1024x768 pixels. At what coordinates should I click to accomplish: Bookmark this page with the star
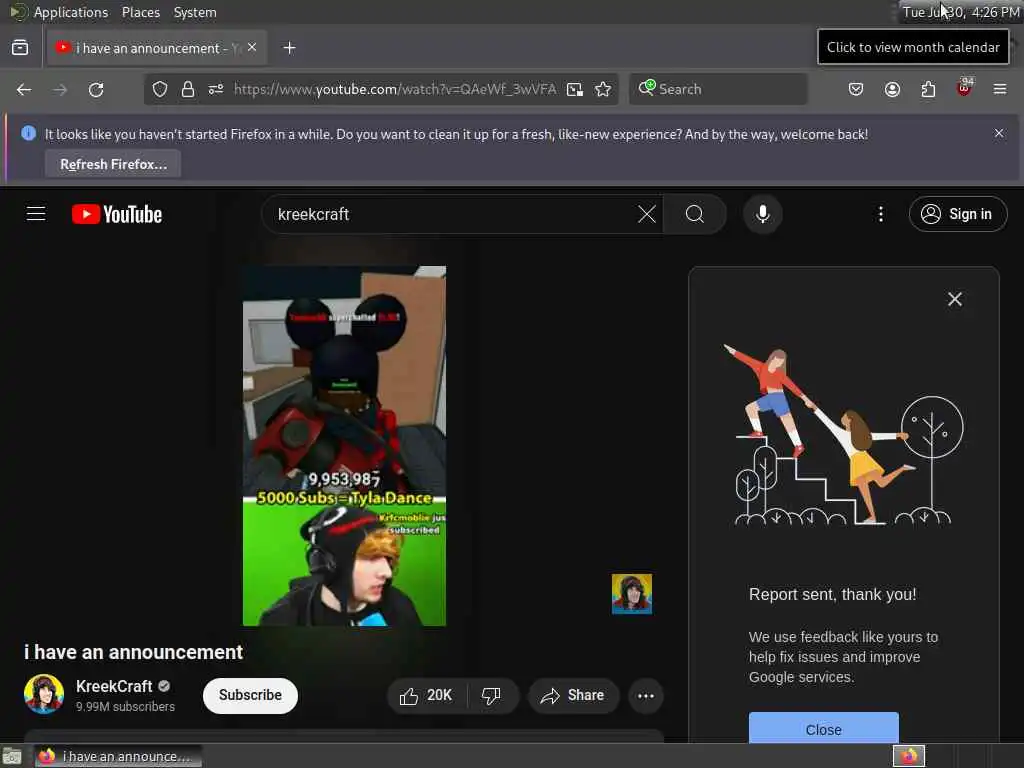click(x=603, y=89)
